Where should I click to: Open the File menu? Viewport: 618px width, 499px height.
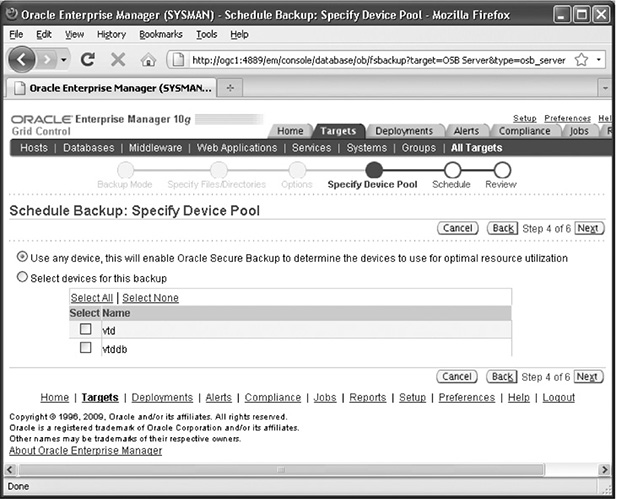pos(16,35)
